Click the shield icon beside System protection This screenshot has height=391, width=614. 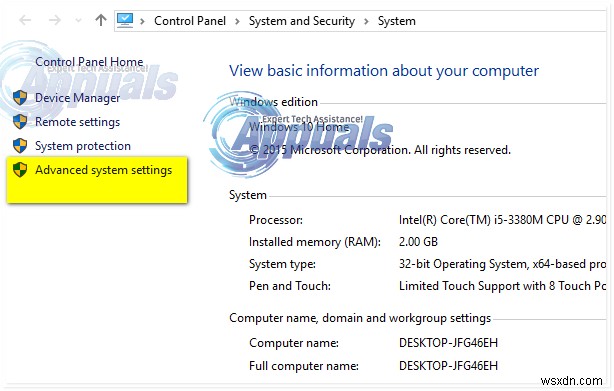coord(20,146)
